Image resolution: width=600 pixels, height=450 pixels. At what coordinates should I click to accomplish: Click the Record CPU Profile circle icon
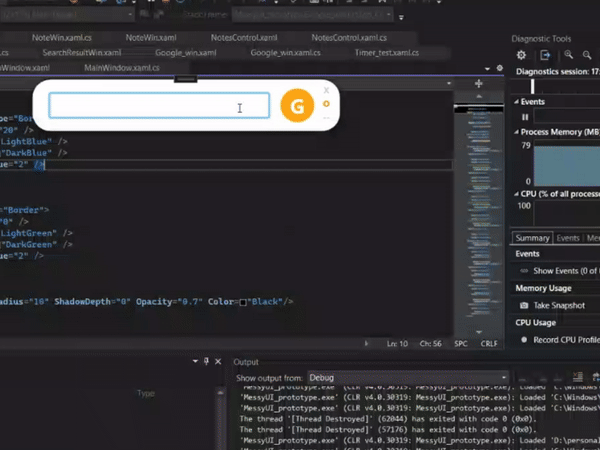(524, 340)
